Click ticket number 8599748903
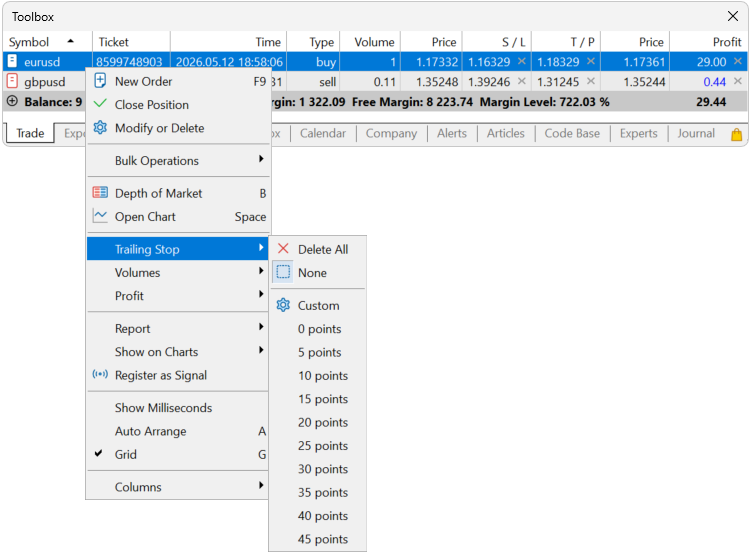Viewport: 750px width, 554px height. [x=129, y=62]
